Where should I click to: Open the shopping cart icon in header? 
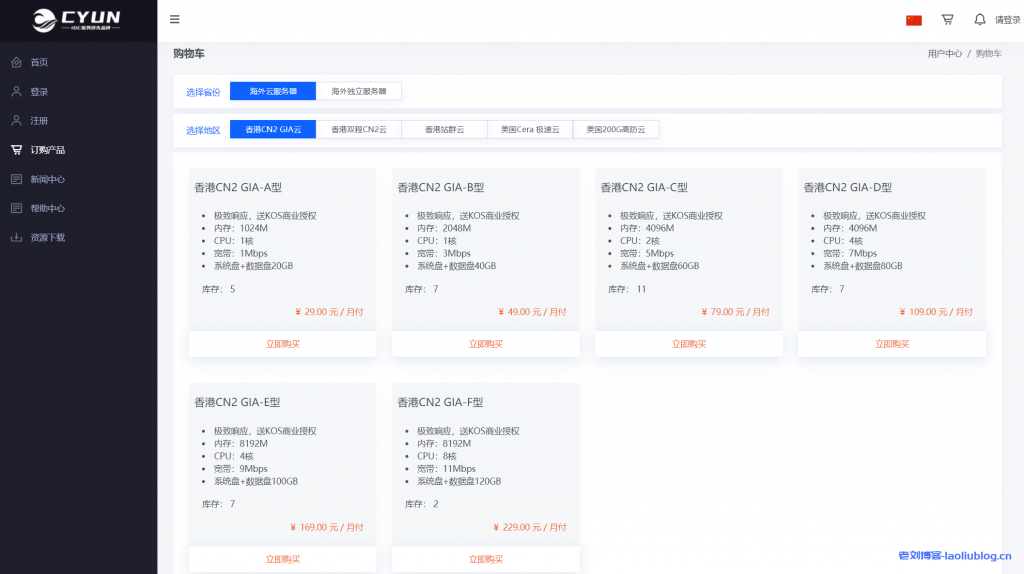[x=947, y=19]
